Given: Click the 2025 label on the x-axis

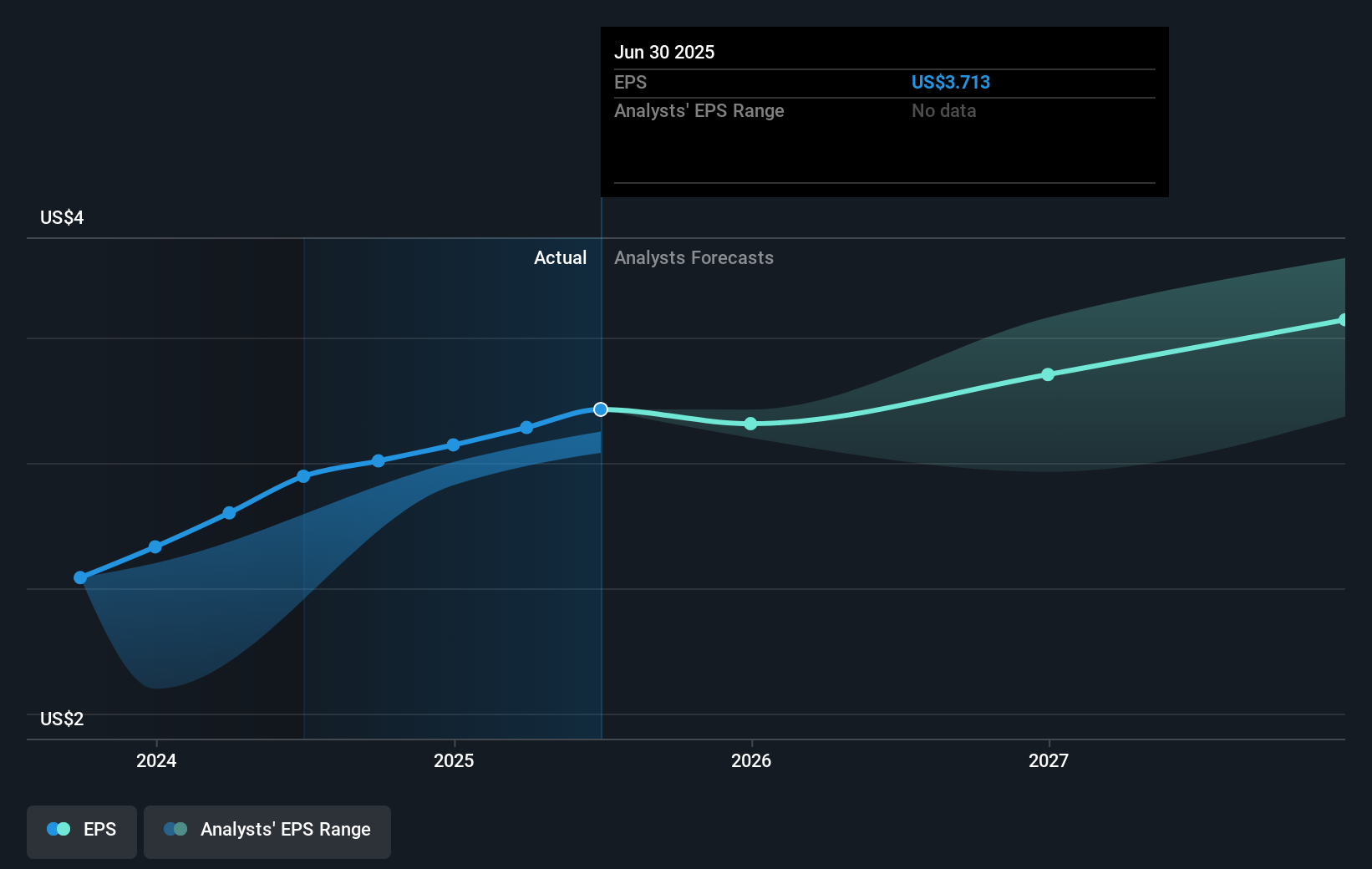Looking at the screenshot, I should tap(454, 760).
